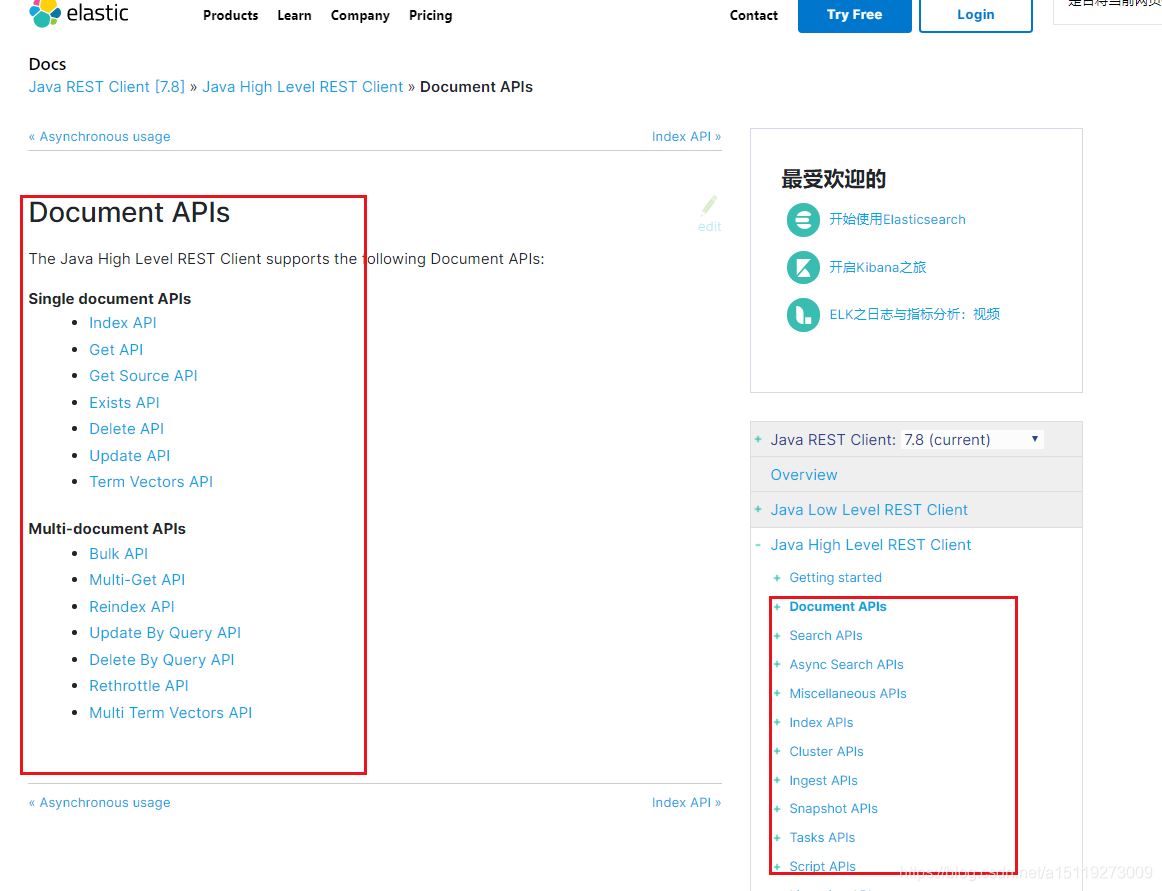Open the 开启Kibana之旅 link

click(x=877, y=267)
